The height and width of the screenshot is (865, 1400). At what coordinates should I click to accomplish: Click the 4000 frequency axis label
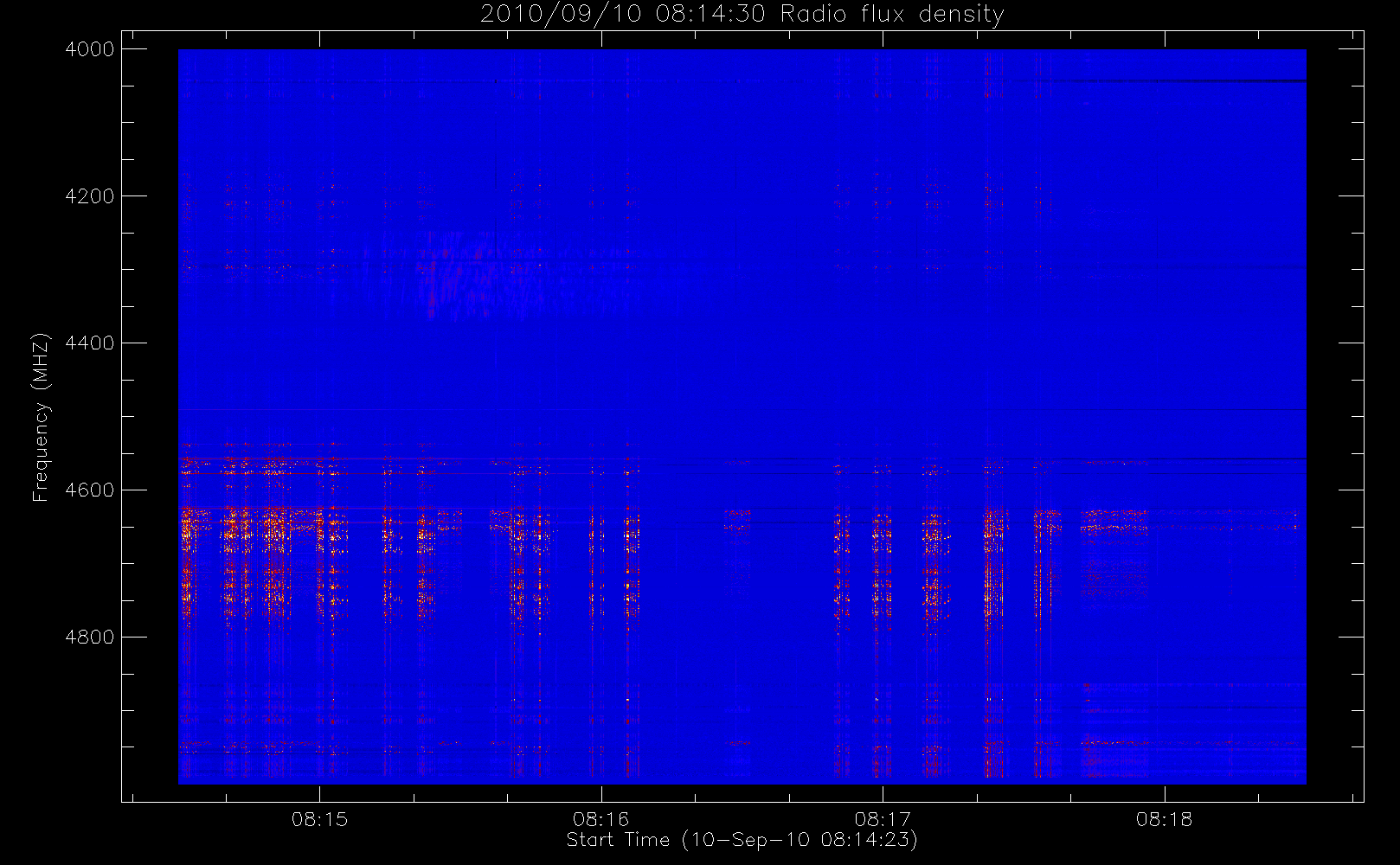(90, 49)
